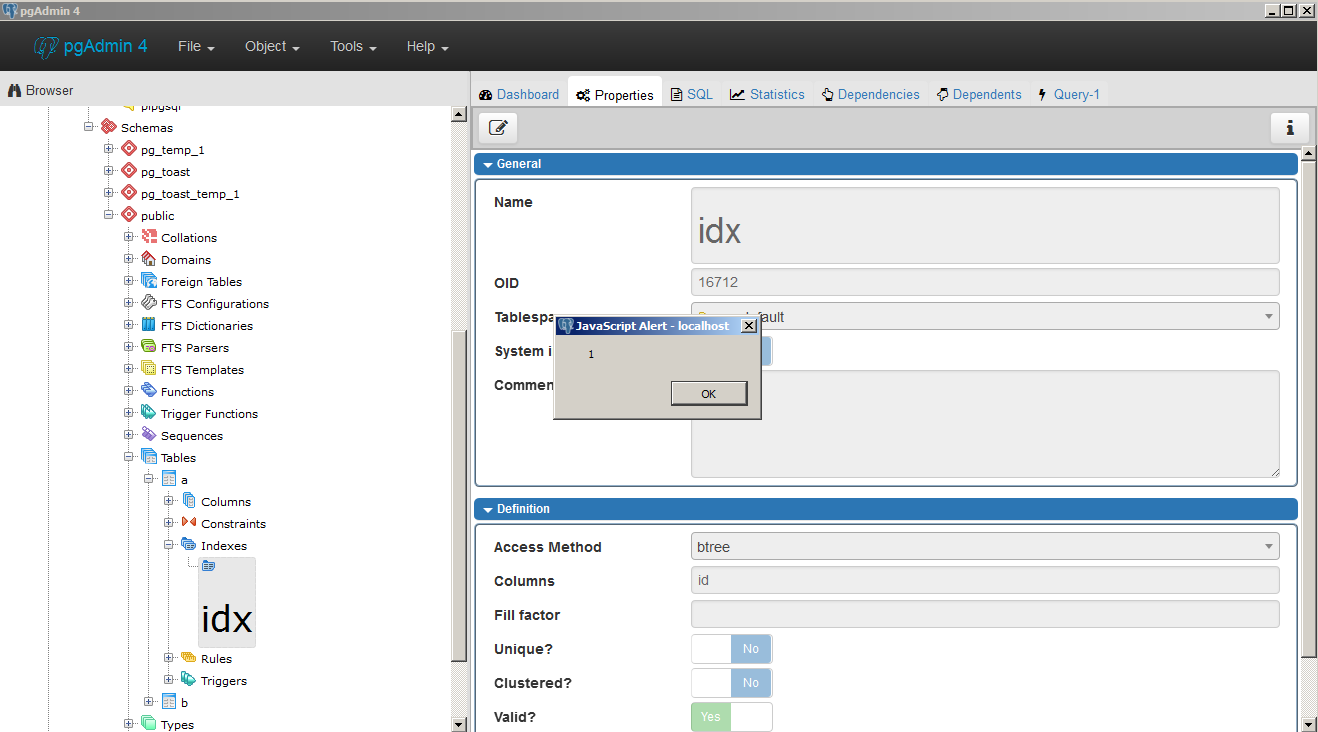Open the Tools menu
The image size is (1318, 732).
click(x=353, y=47)
